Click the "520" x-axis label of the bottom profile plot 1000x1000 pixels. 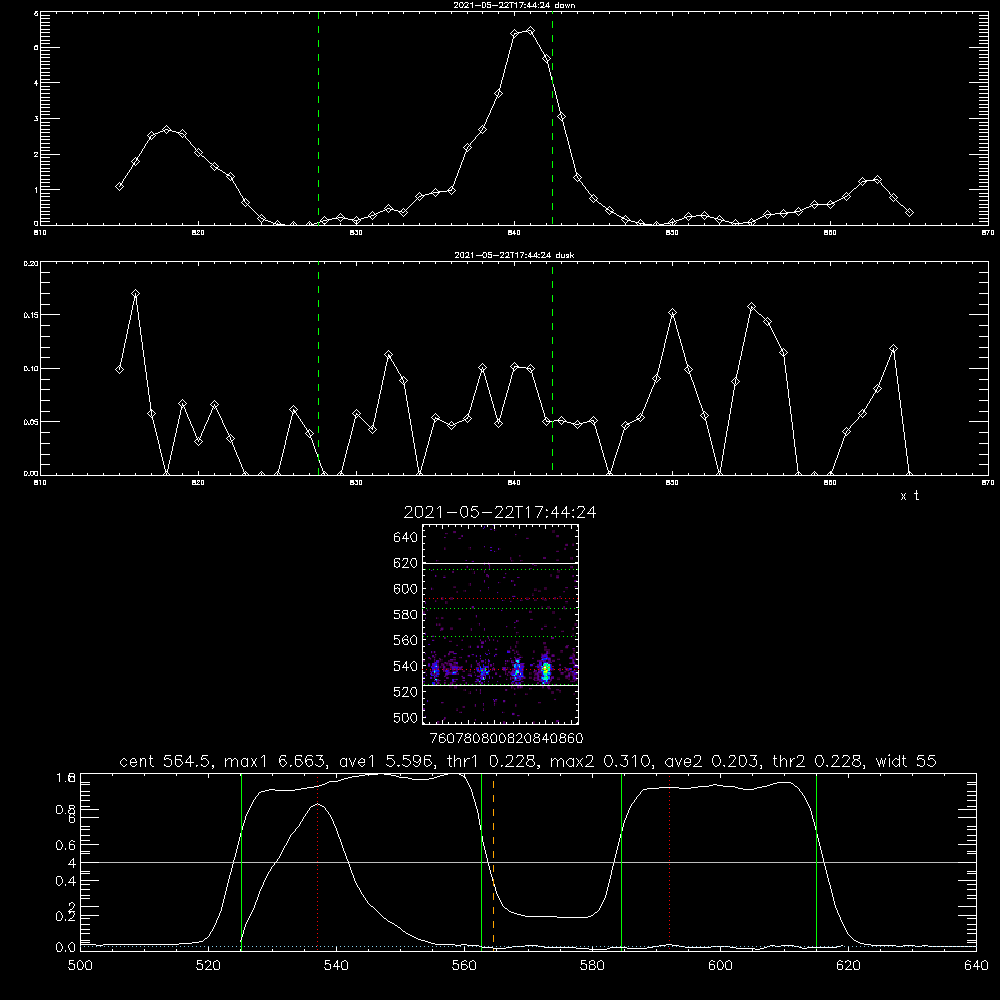coord(208,966)
